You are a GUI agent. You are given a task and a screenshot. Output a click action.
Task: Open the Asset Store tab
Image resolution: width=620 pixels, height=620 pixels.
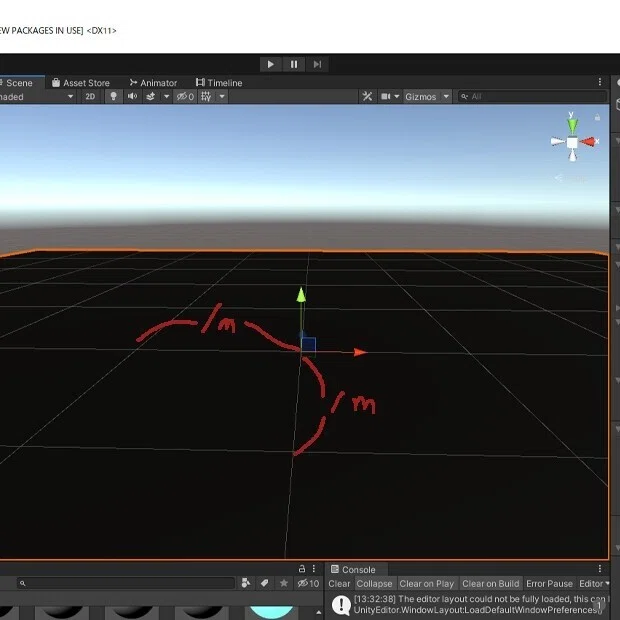[x=81, y=83]
